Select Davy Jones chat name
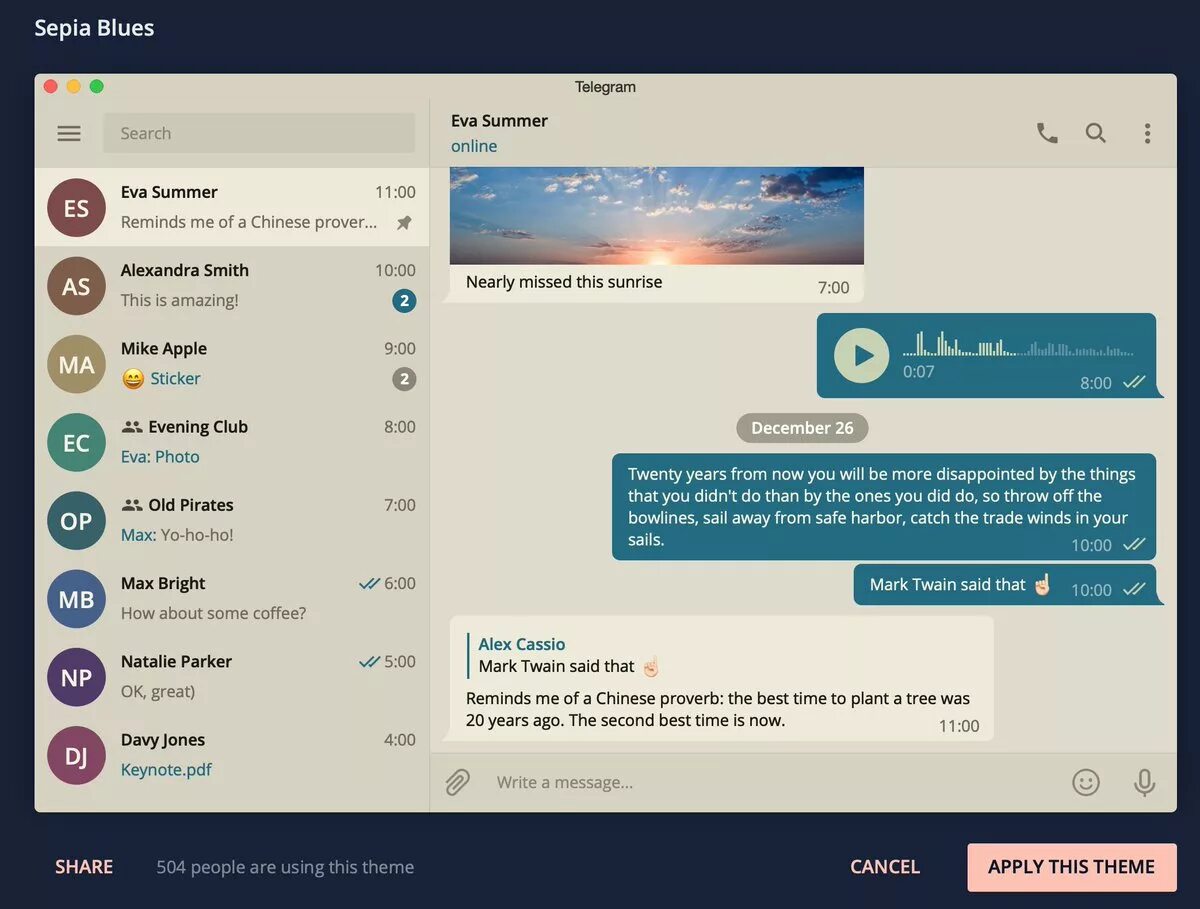Image resolution: width=1200 pixels, height=909 pixels. tap(163, 740)
